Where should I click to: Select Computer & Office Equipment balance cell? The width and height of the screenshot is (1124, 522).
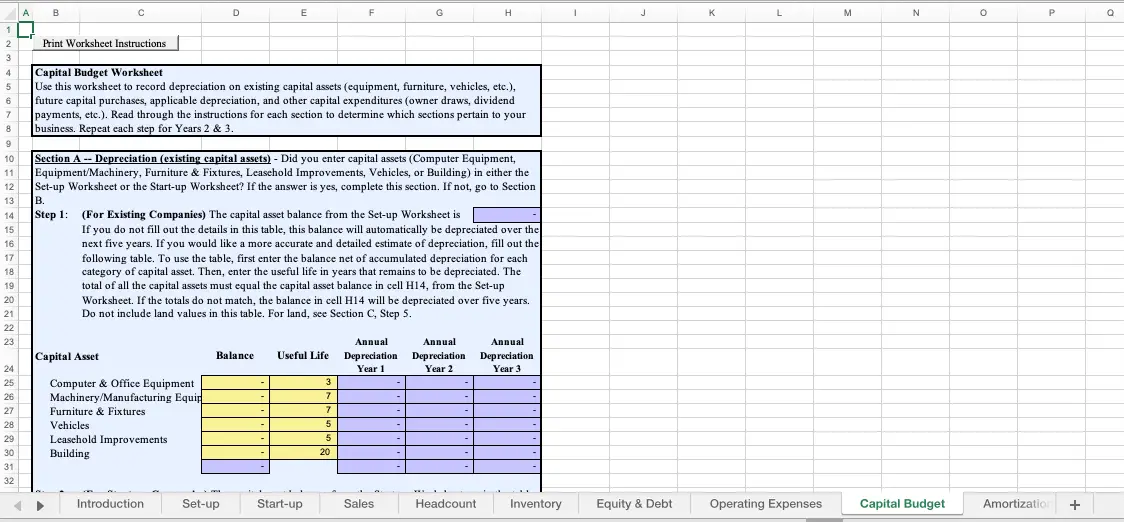pos(236,383)
